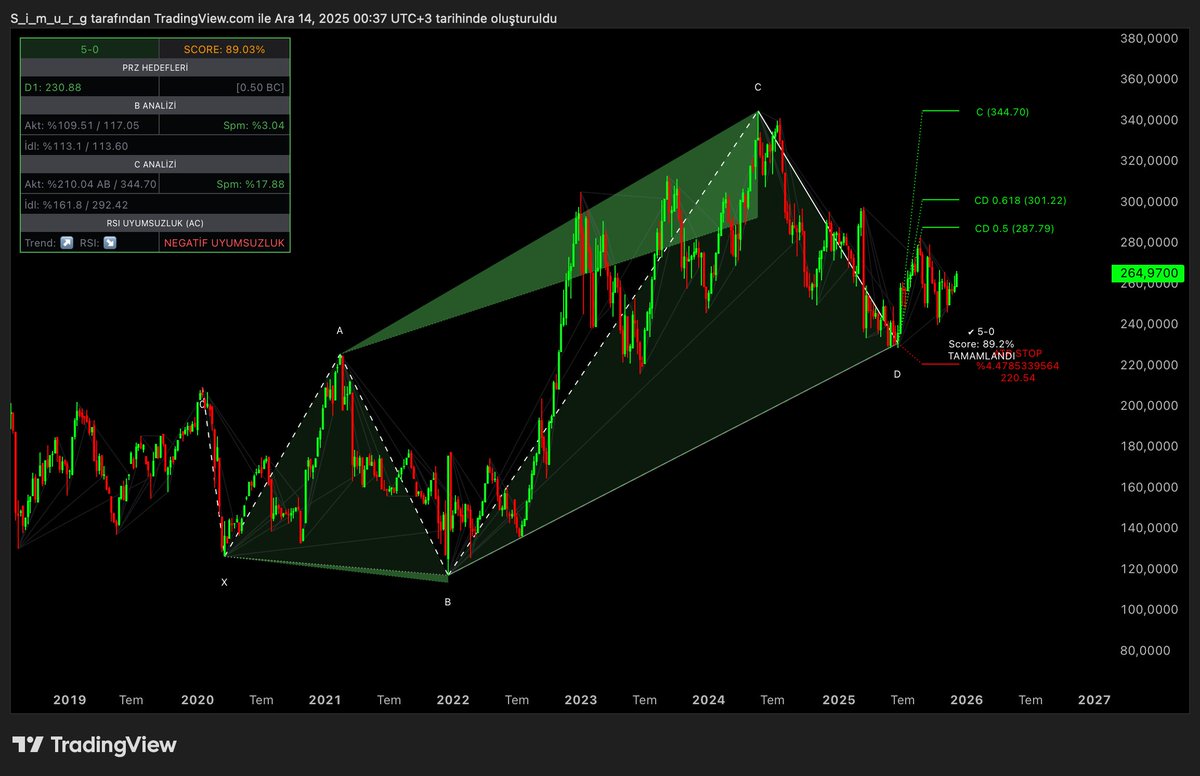Click the 'Spm: %17.88' deviation value
The image size is (1200, 776).
pos(250,184)
